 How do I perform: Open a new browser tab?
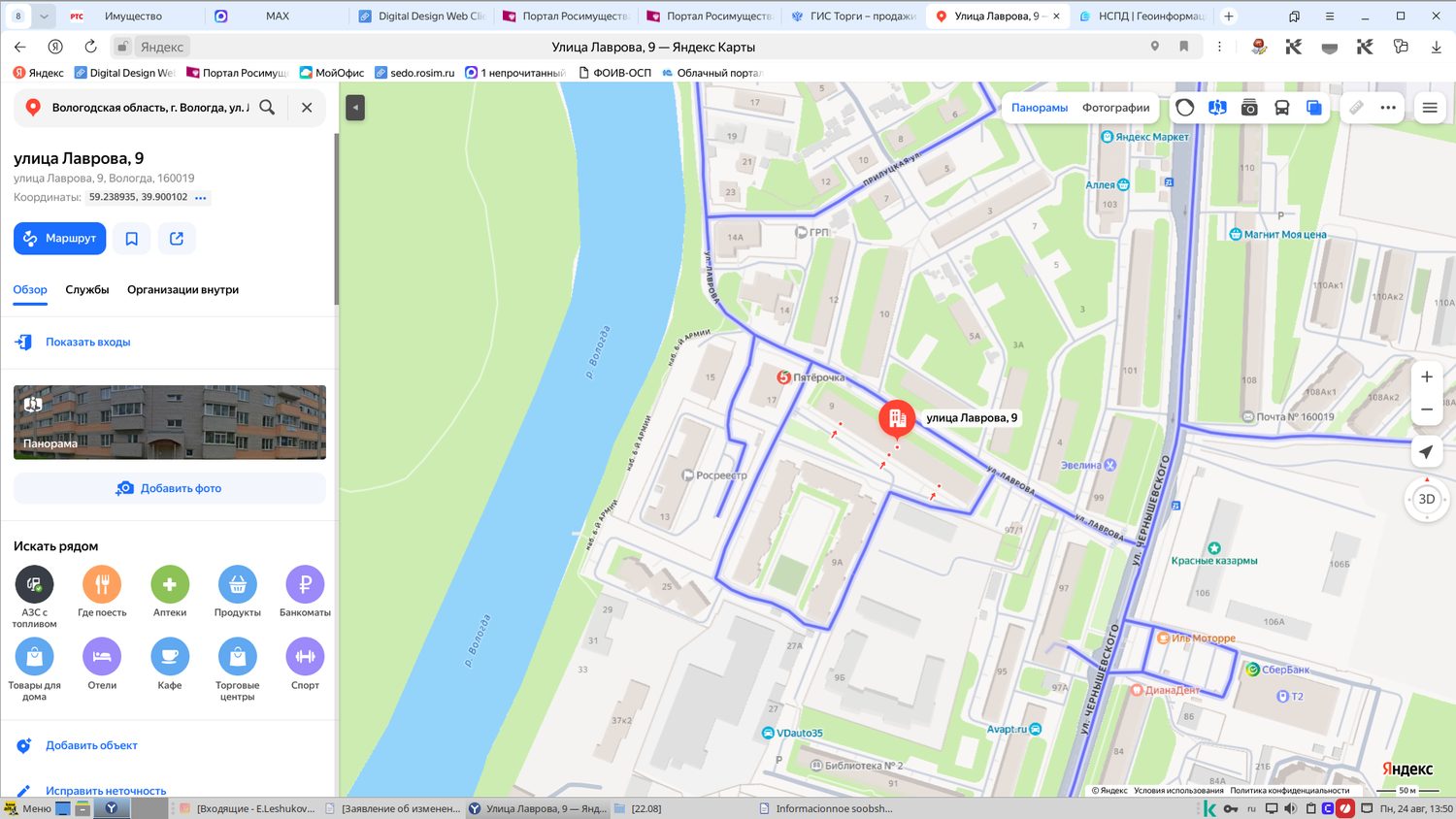[1229, 16]
